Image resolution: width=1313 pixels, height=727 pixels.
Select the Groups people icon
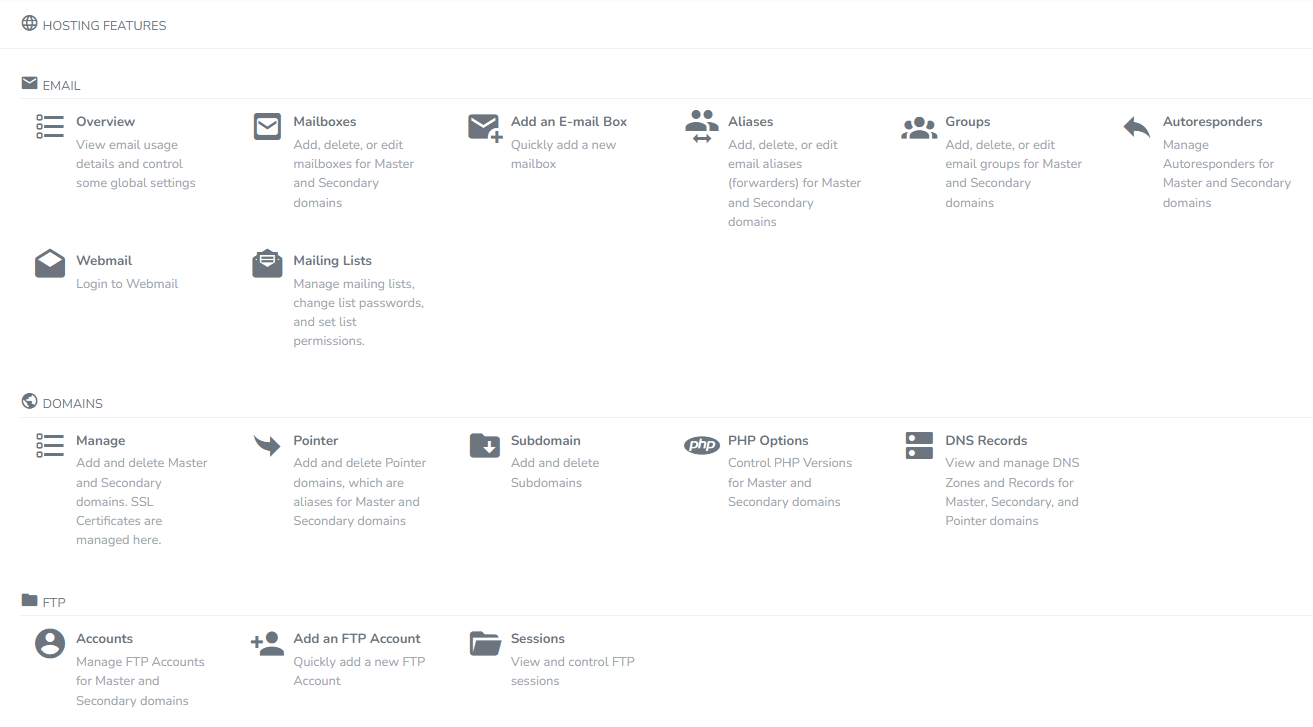click(918, 126)
